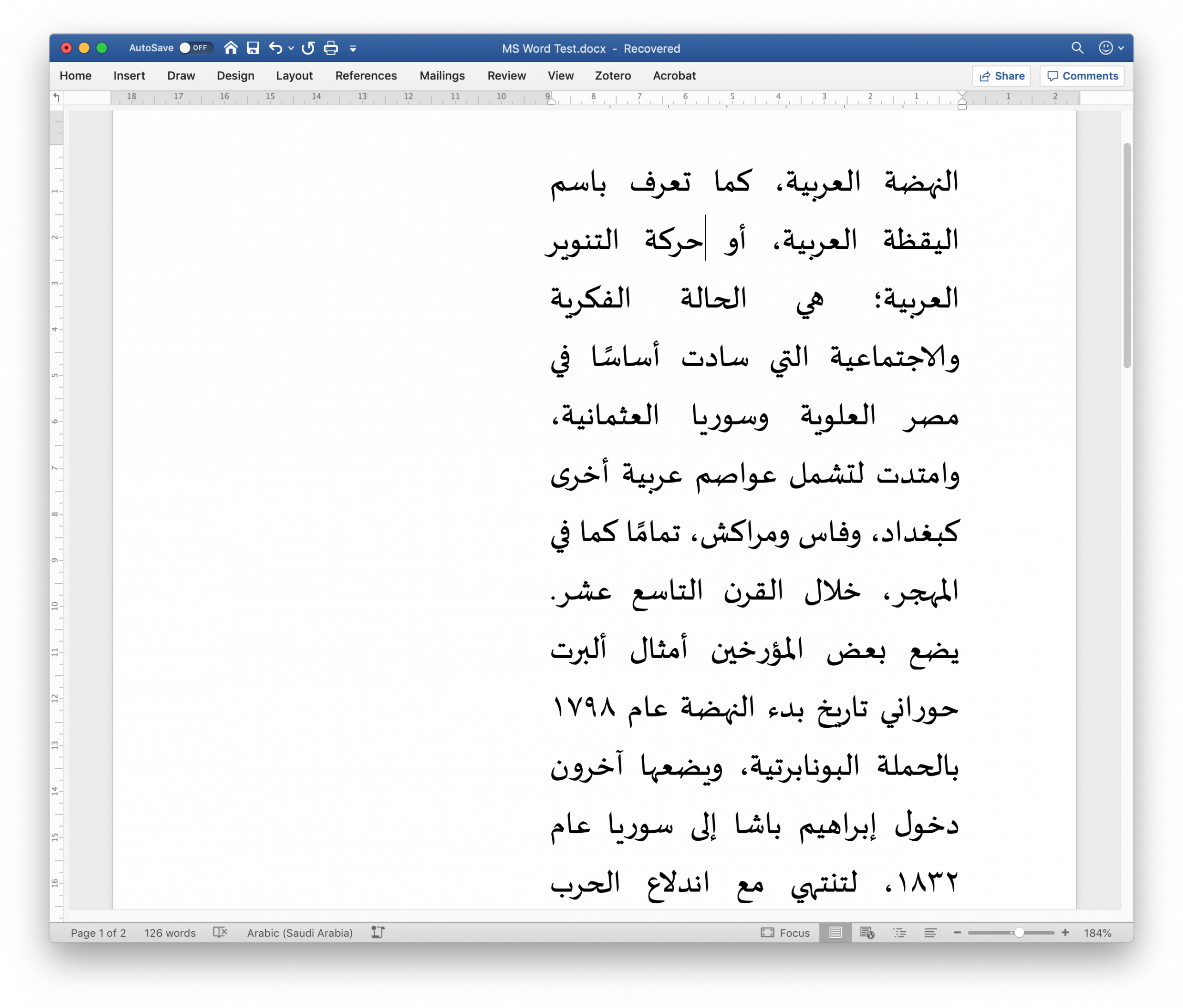Click the Search magnifier icon
The width and height of the screenshot is (1183, 1008).
click(x=1077, y=48)
